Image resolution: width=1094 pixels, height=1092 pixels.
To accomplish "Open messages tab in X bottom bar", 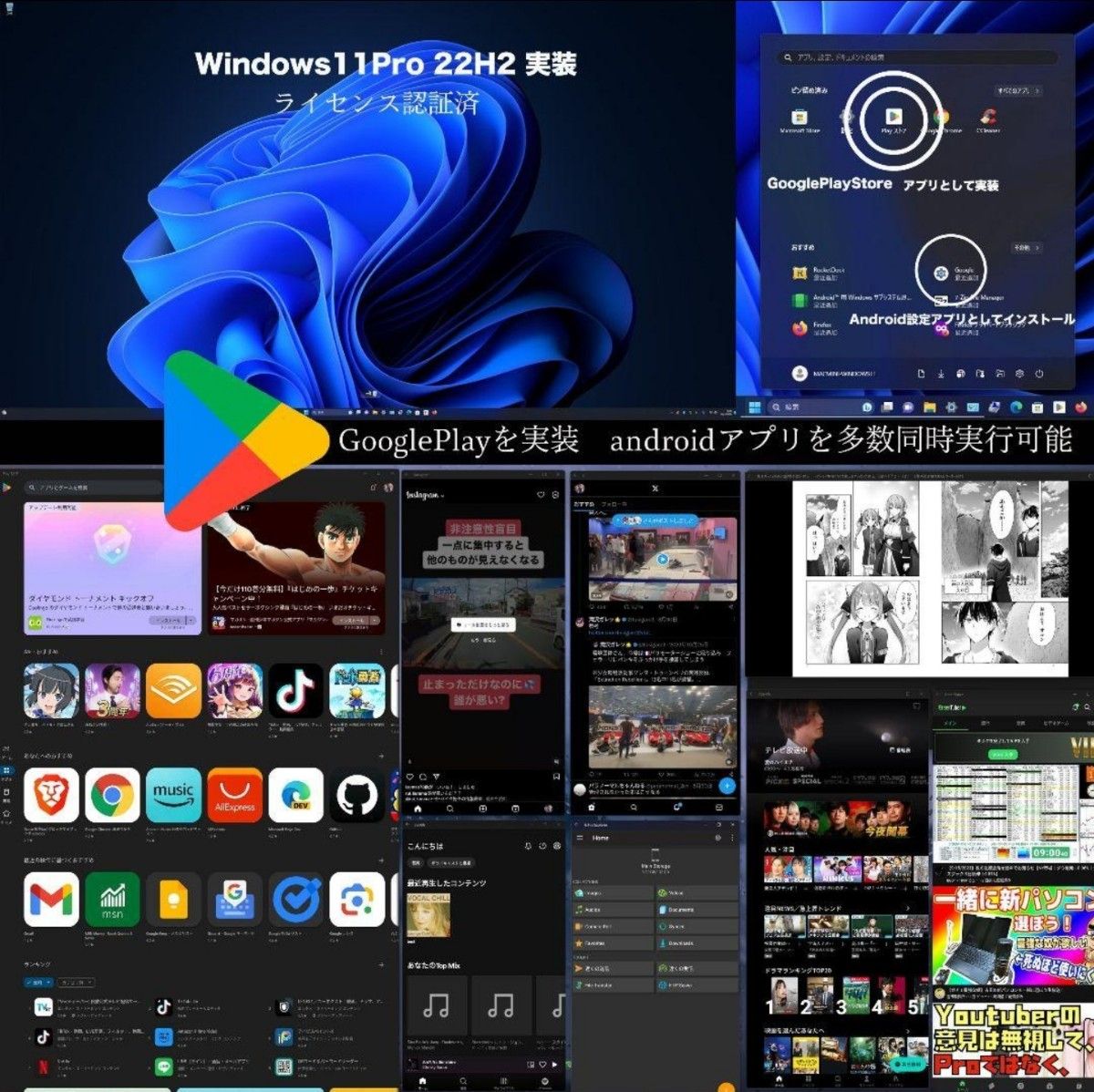I will pos(719,808).
